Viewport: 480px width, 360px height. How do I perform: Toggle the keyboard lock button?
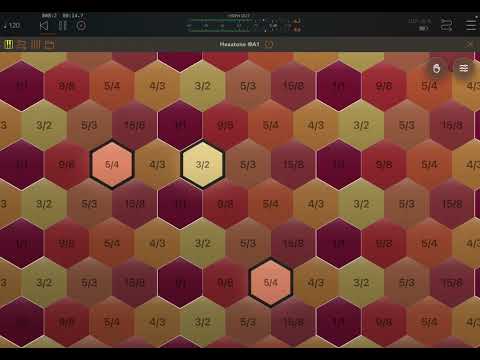436,68
